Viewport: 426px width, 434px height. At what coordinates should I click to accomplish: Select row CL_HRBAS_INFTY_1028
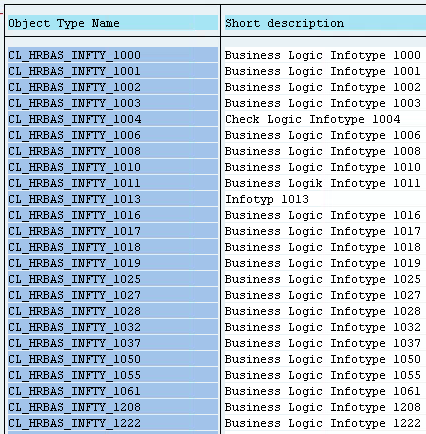click(x=113, y=311)
